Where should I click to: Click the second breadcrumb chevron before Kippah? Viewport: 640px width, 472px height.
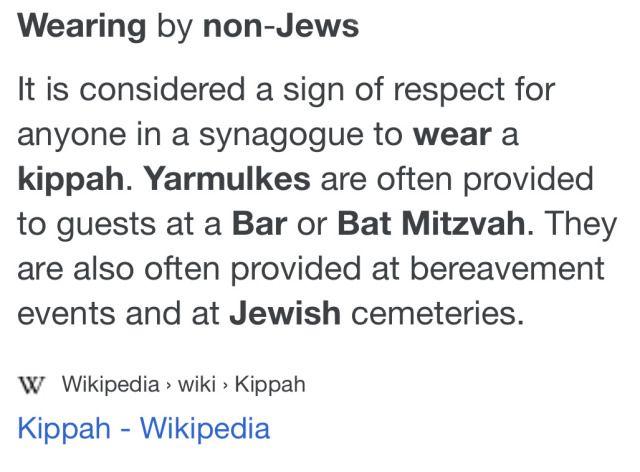tap(225, 385)
